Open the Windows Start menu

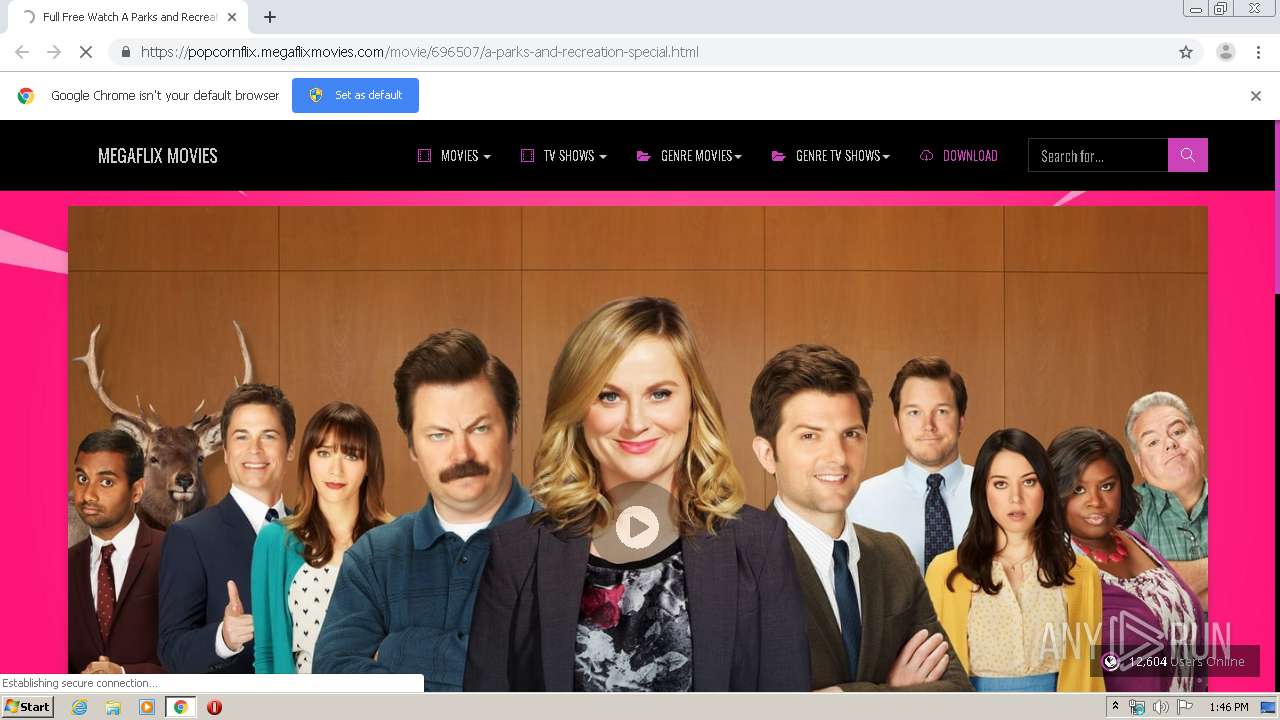click(28, 707)
